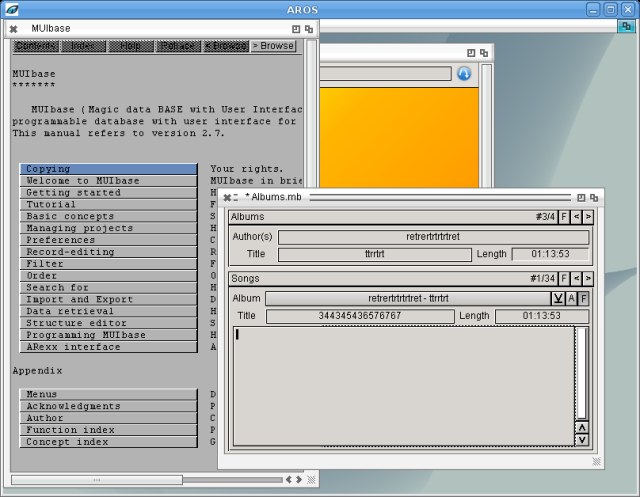640x497 pixels.
Task: Toggle the Songs filter F button
Action: 564,278
